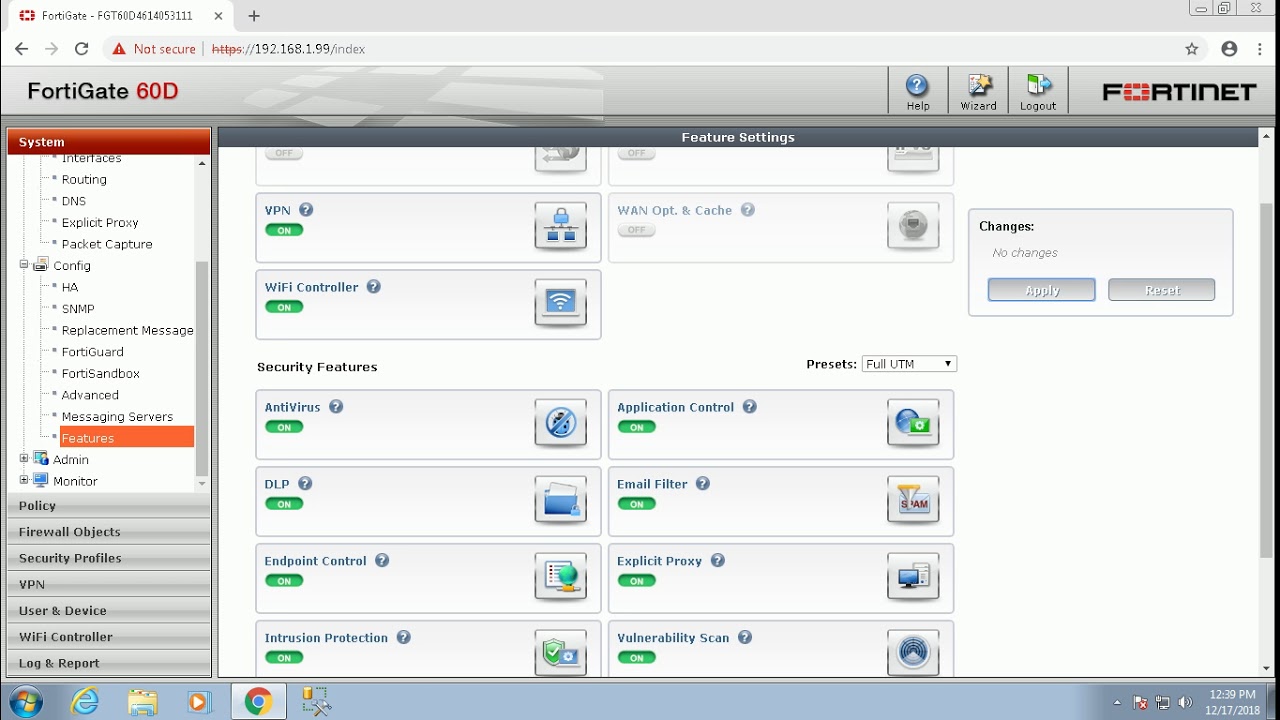Open Messaging Servers config item
This screenshot has width=1280, height=720.
tap(117, 417)
